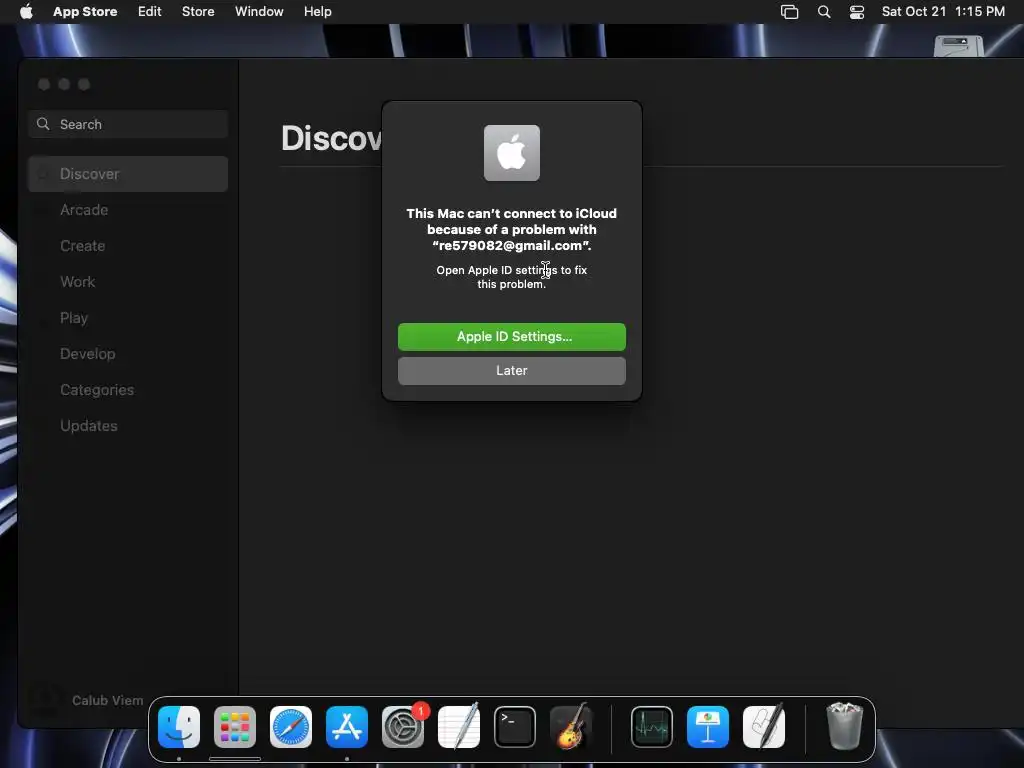Open Launchpad from the Dock

[x=234, y=727]
